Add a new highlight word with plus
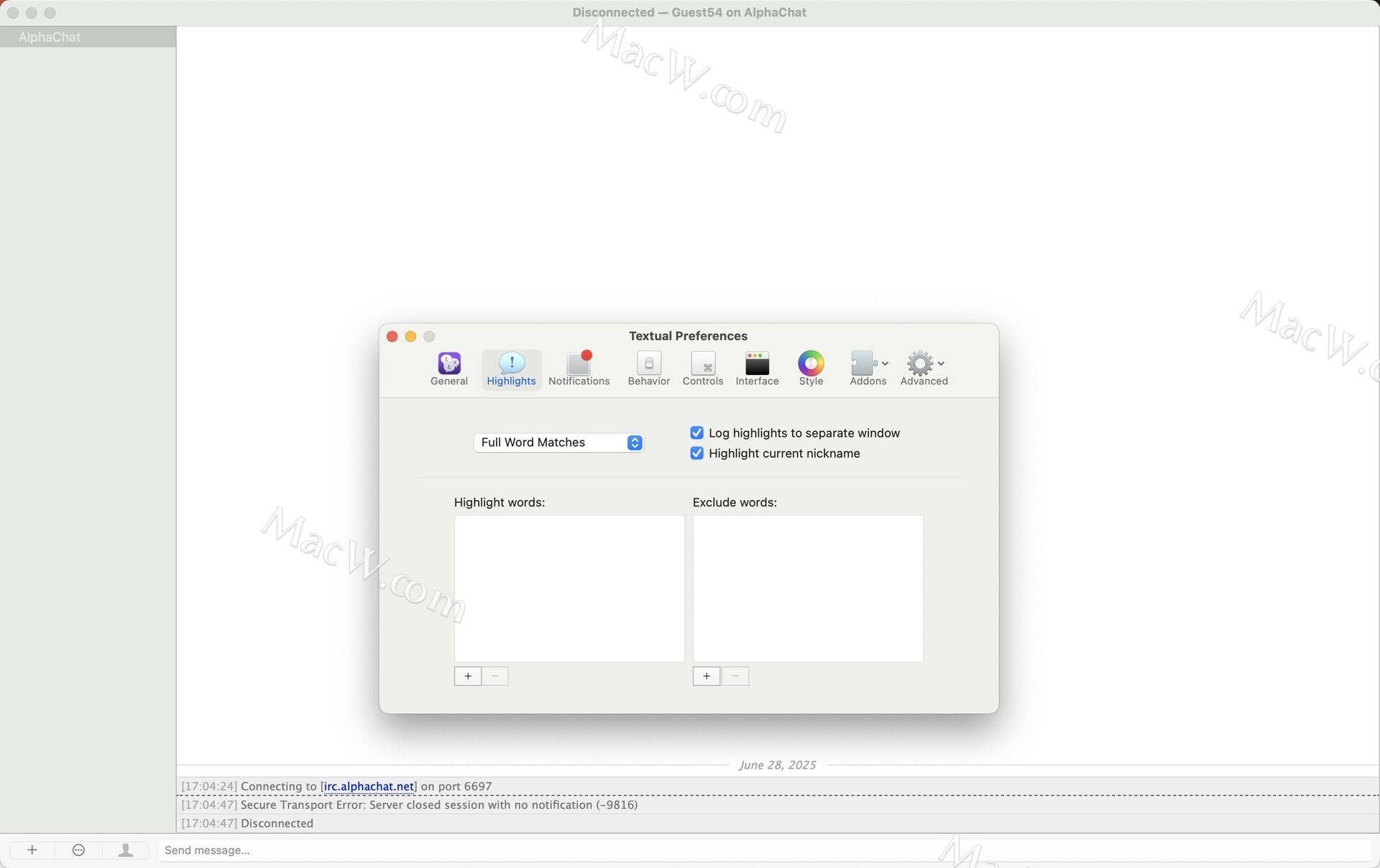This screenshot has height=868, width=1380. [468, 676]
